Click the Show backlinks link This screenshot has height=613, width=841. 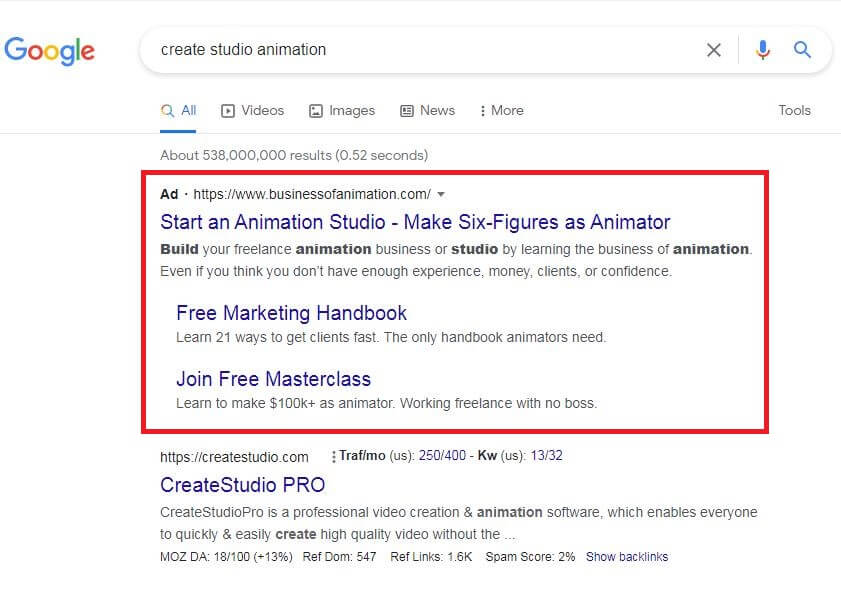(x=627, y=557)
